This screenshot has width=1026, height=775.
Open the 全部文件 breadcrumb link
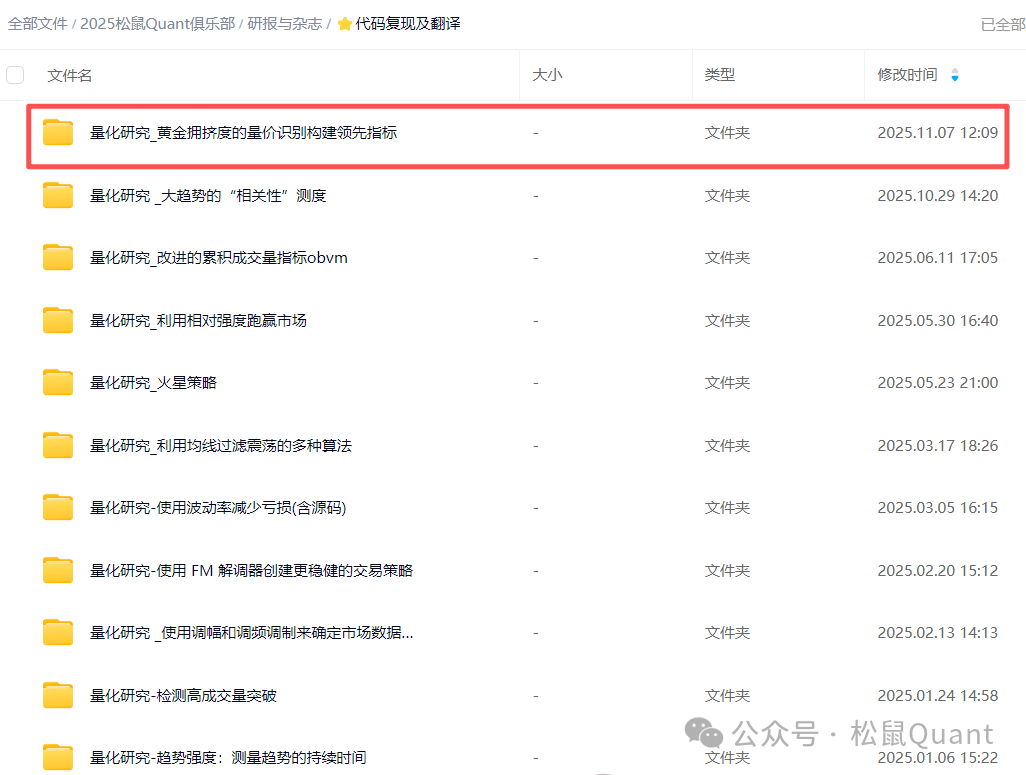(x=38, y=22)
